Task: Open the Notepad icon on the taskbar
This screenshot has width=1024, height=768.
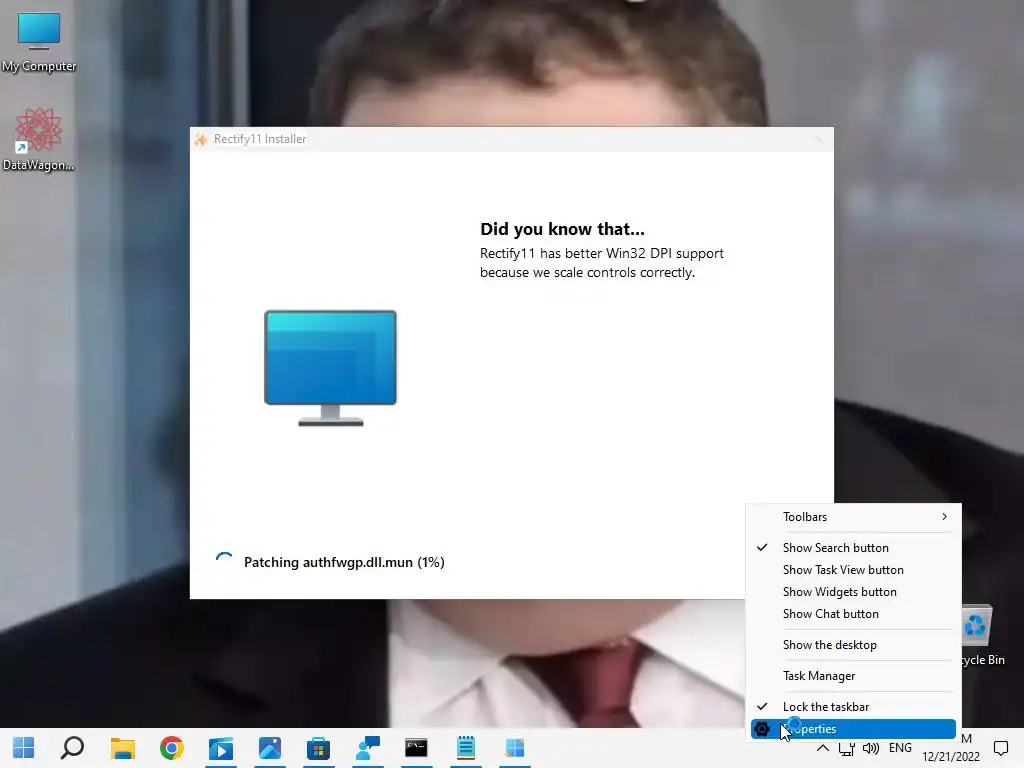Action: click(x=466, y=748)
